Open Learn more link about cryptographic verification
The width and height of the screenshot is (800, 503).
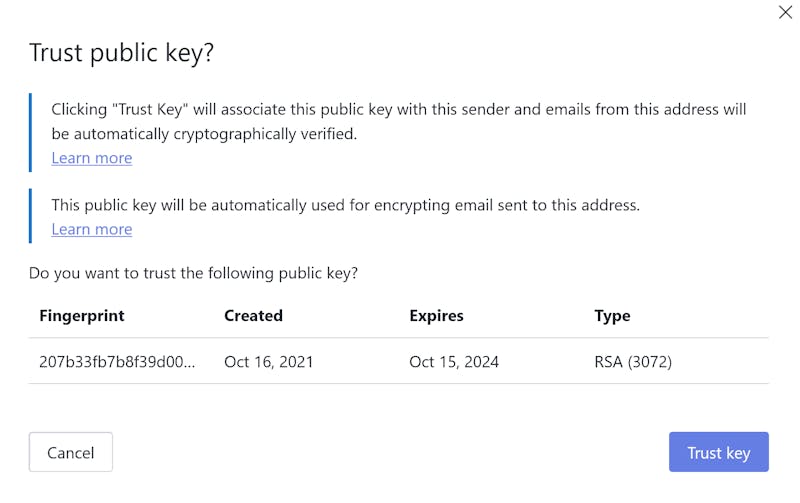[92, 158]
